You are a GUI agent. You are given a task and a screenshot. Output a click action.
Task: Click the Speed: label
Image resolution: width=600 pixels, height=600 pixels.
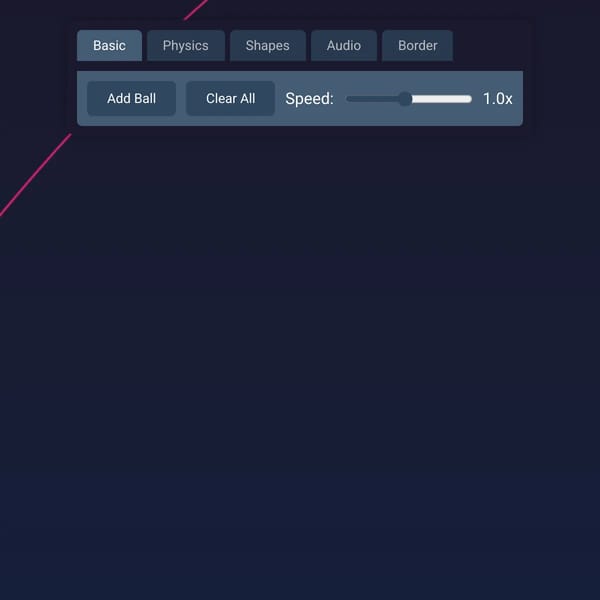310,99
